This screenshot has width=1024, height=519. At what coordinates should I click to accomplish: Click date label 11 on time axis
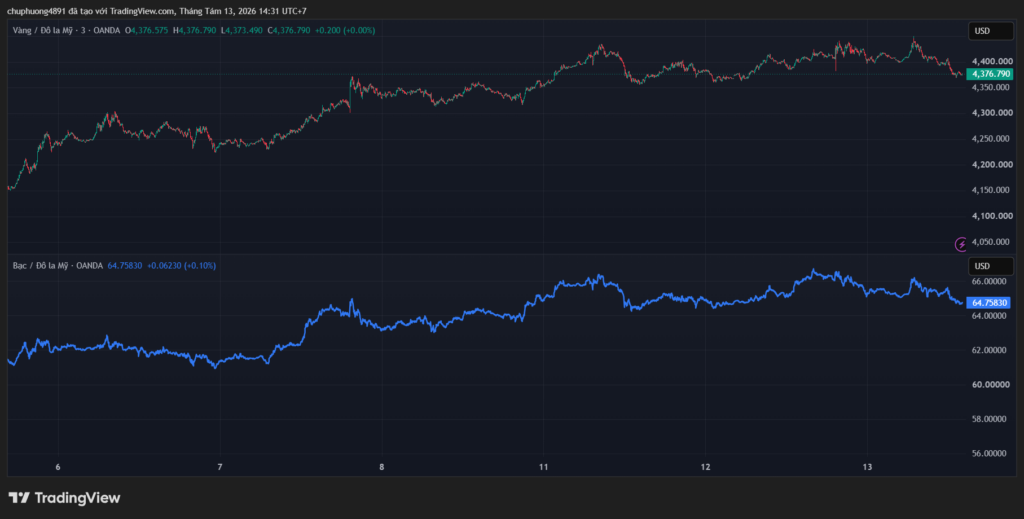(543, 467)
